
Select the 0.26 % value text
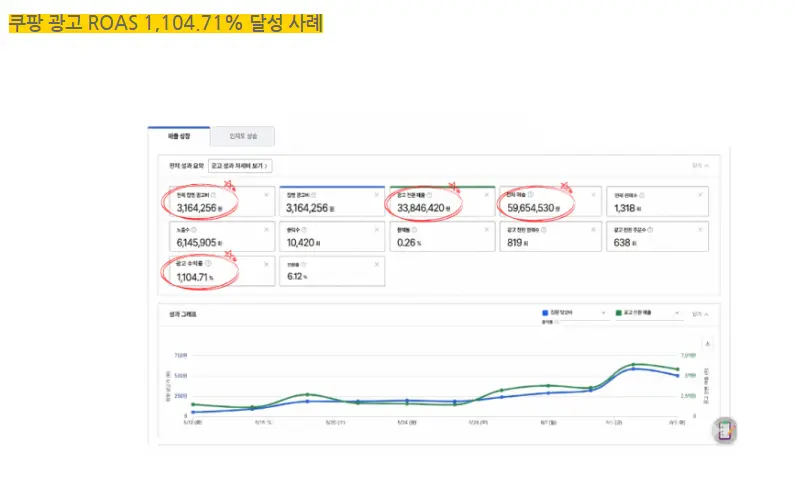pos(409,242)
